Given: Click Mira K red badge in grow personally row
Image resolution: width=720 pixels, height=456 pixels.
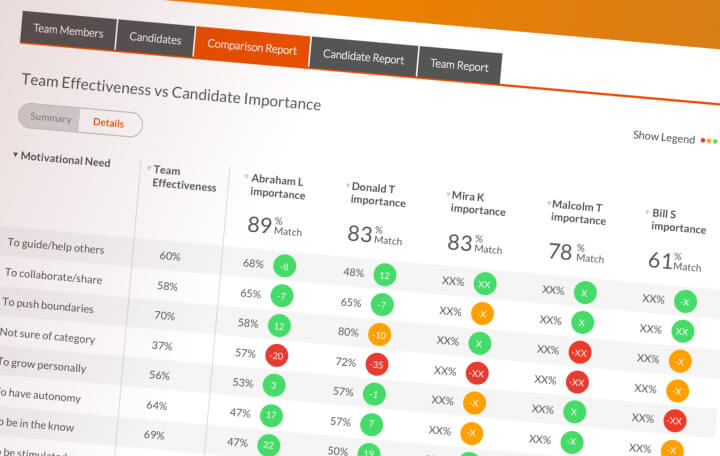Looking at the screenshot, I should (x=477, y=373).
